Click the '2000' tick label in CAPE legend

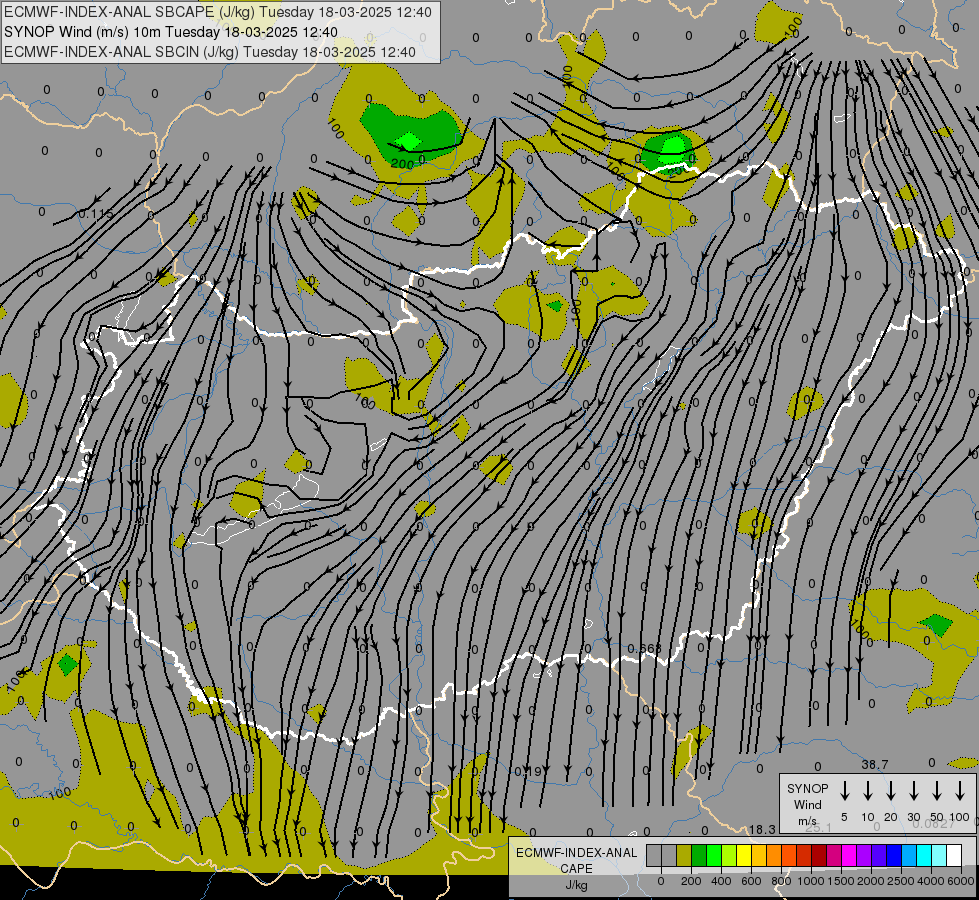(871, 881)
